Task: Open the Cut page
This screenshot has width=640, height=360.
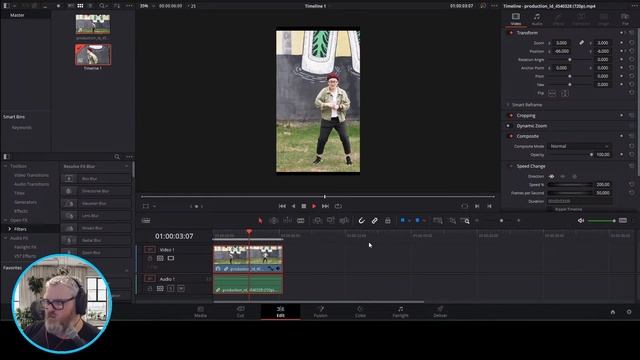Action: pyautogui.click(x=240, y=311)
